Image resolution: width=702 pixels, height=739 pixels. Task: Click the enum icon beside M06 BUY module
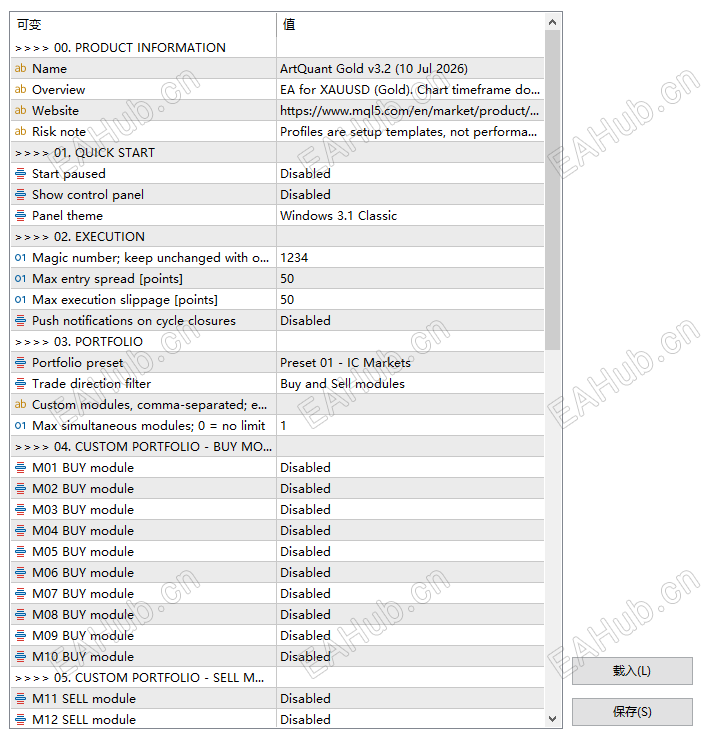click(20, 572)
